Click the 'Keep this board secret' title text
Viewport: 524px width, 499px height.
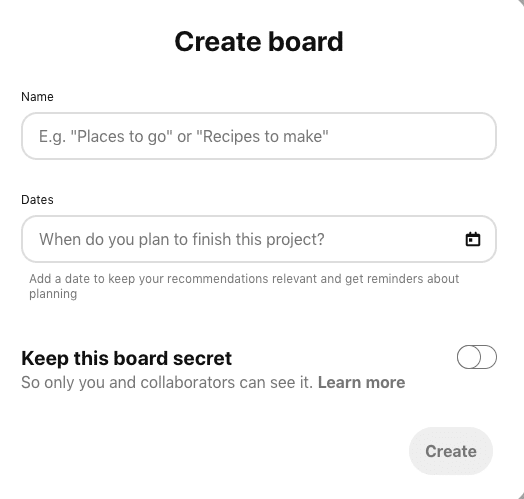click(x=126, y=358)
